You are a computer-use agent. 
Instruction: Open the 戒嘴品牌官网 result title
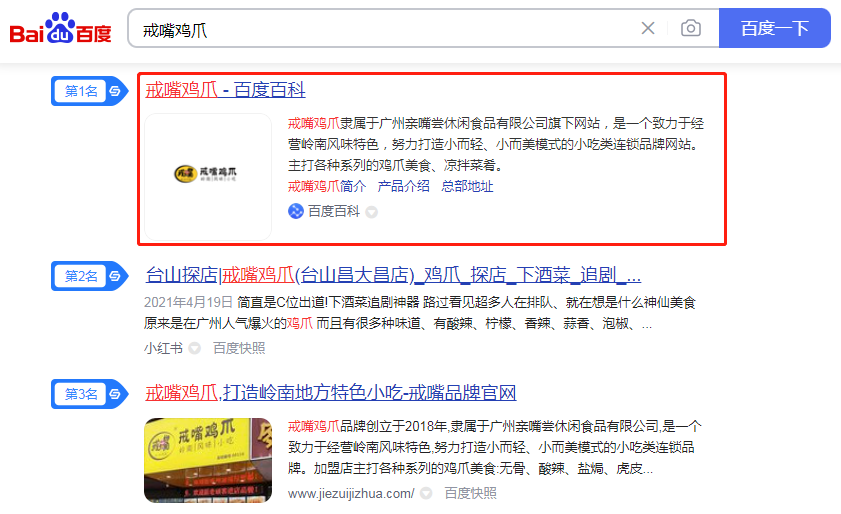click(331, 393)
